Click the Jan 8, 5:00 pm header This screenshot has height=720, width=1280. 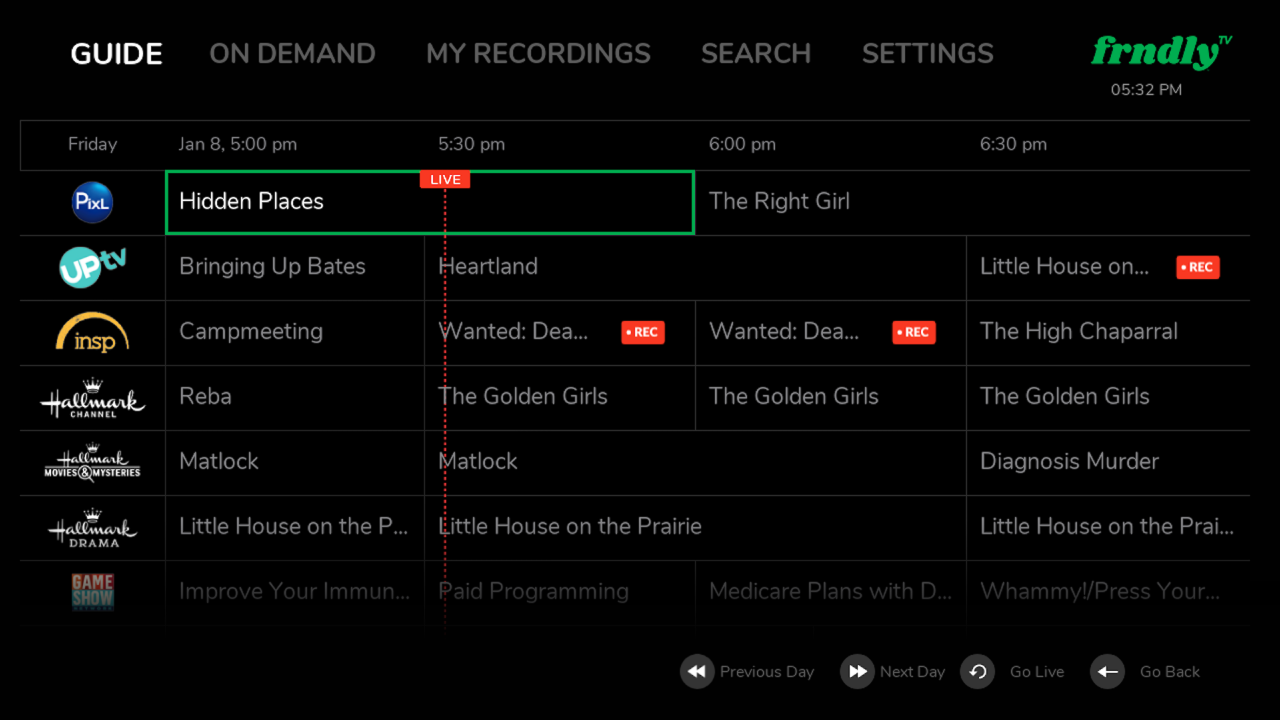coord(238,145)
